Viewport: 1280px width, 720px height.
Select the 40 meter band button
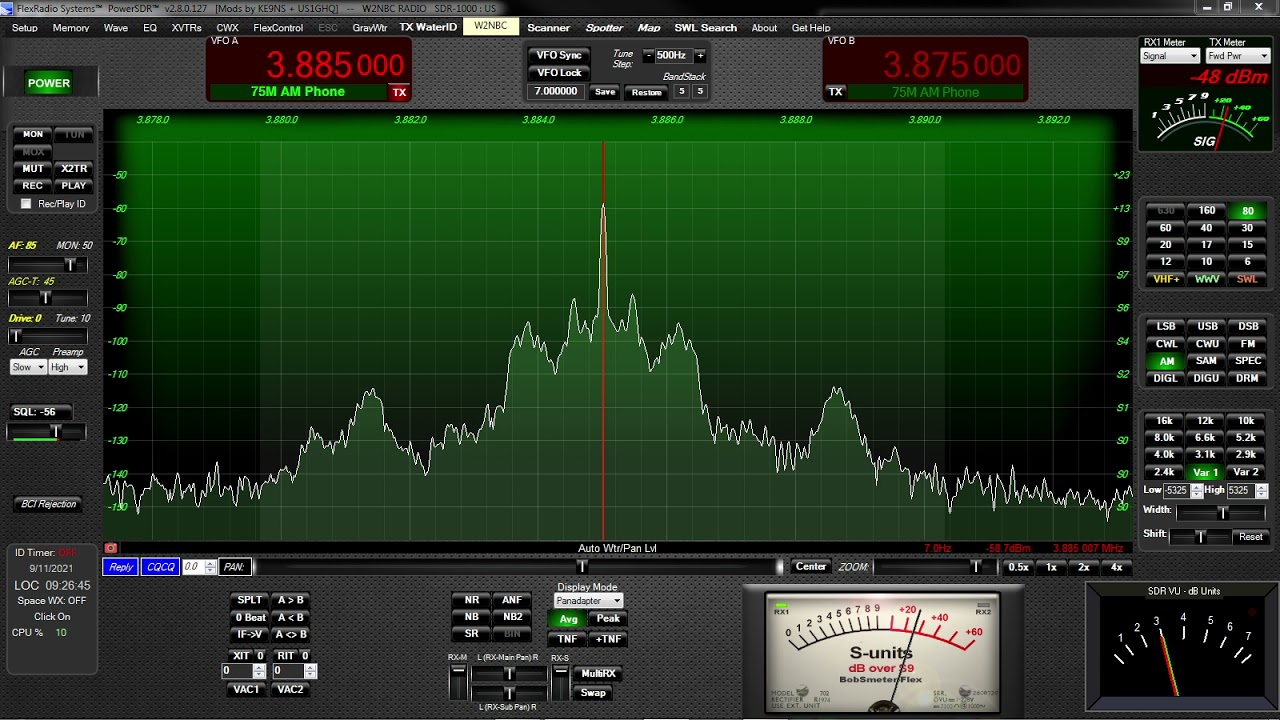pyautogui.click(x=1207, y=228)
